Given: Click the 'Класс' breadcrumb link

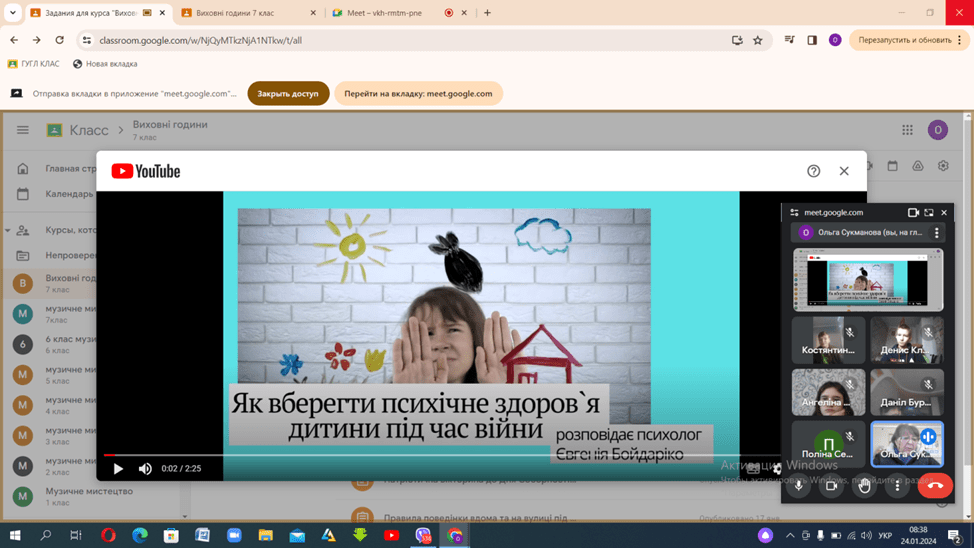Looking at the screenshot, I should (x=89, y=130).
